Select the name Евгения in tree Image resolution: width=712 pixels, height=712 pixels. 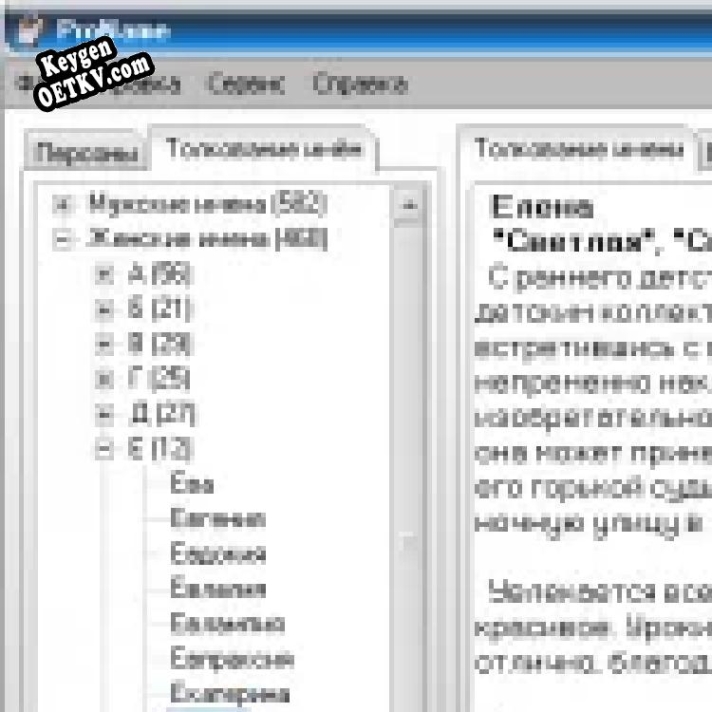click(x=218, y=519)
